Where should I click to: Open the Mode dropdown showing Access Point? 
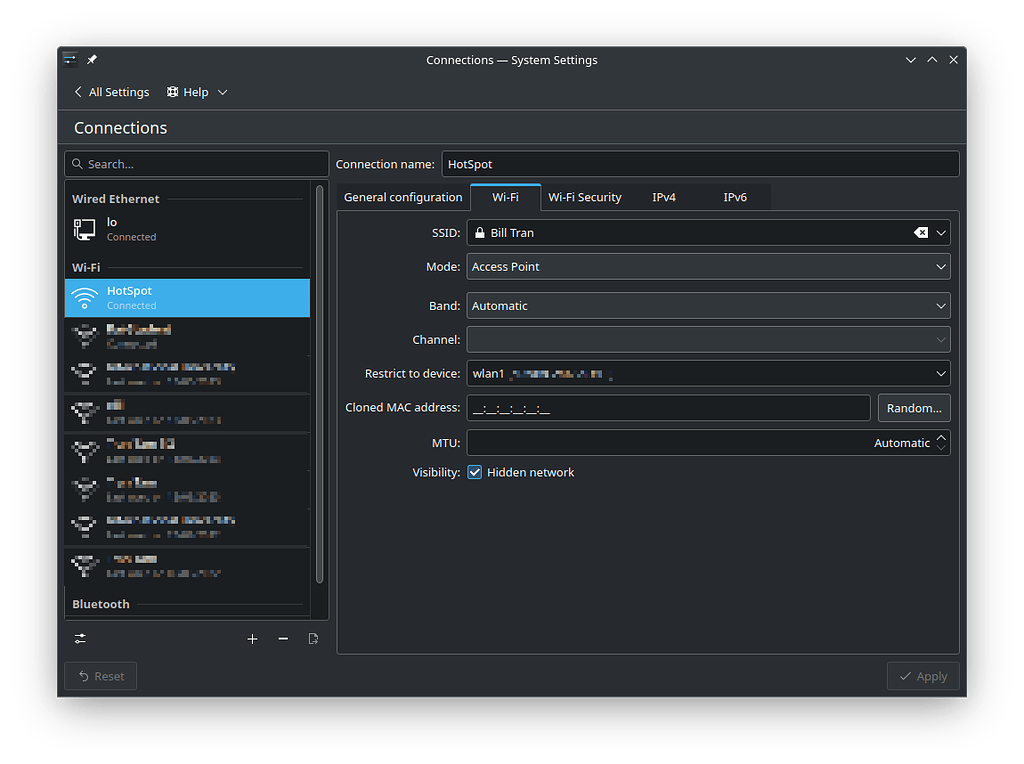click(x=708, y=267)
